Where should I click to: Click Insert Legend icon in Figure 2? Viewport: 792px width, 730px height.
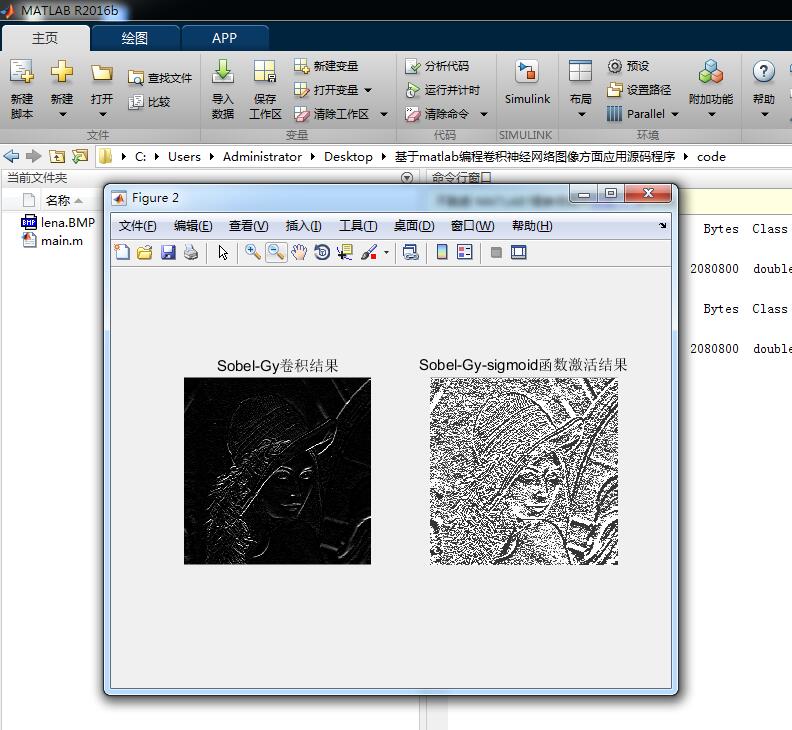point(465,252)
